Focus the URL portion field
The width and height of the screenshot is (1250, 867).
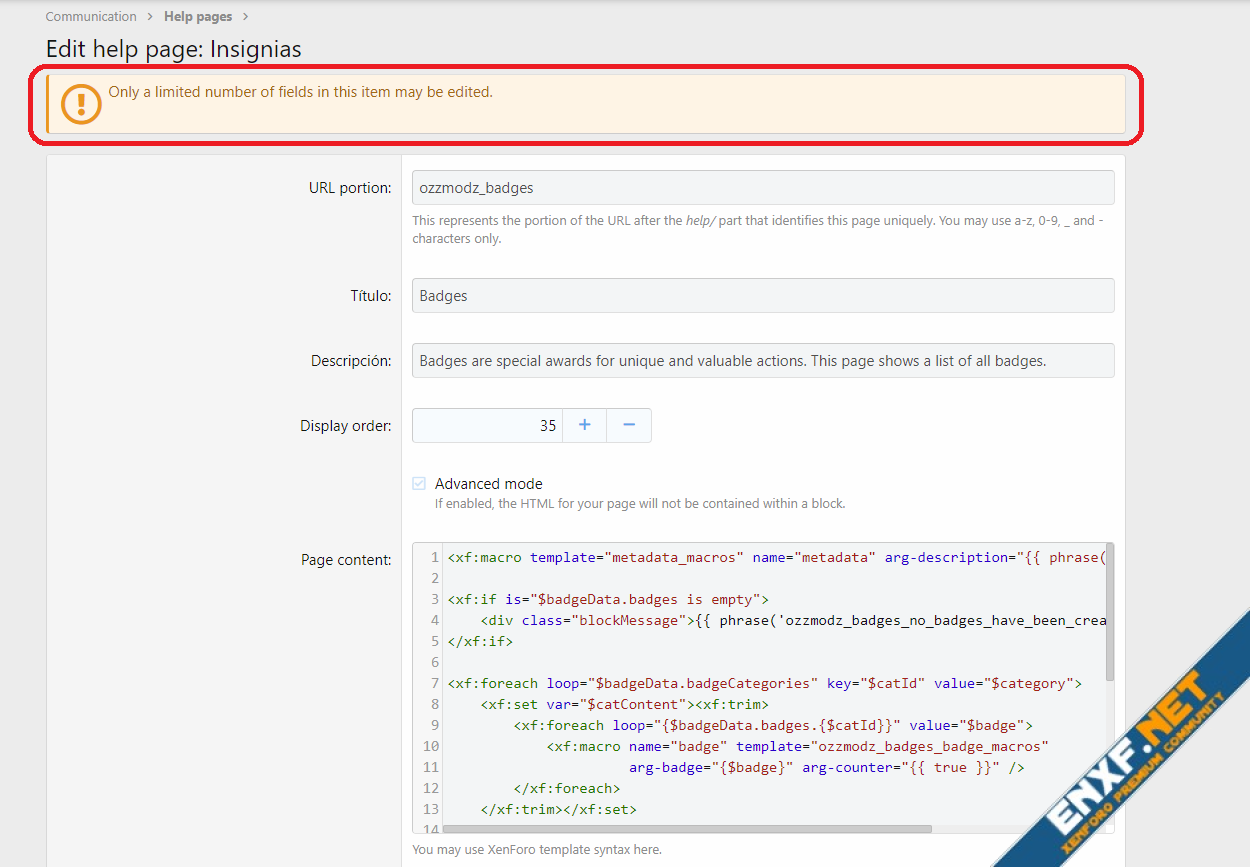pyautogui.click(x=762, y=187)
